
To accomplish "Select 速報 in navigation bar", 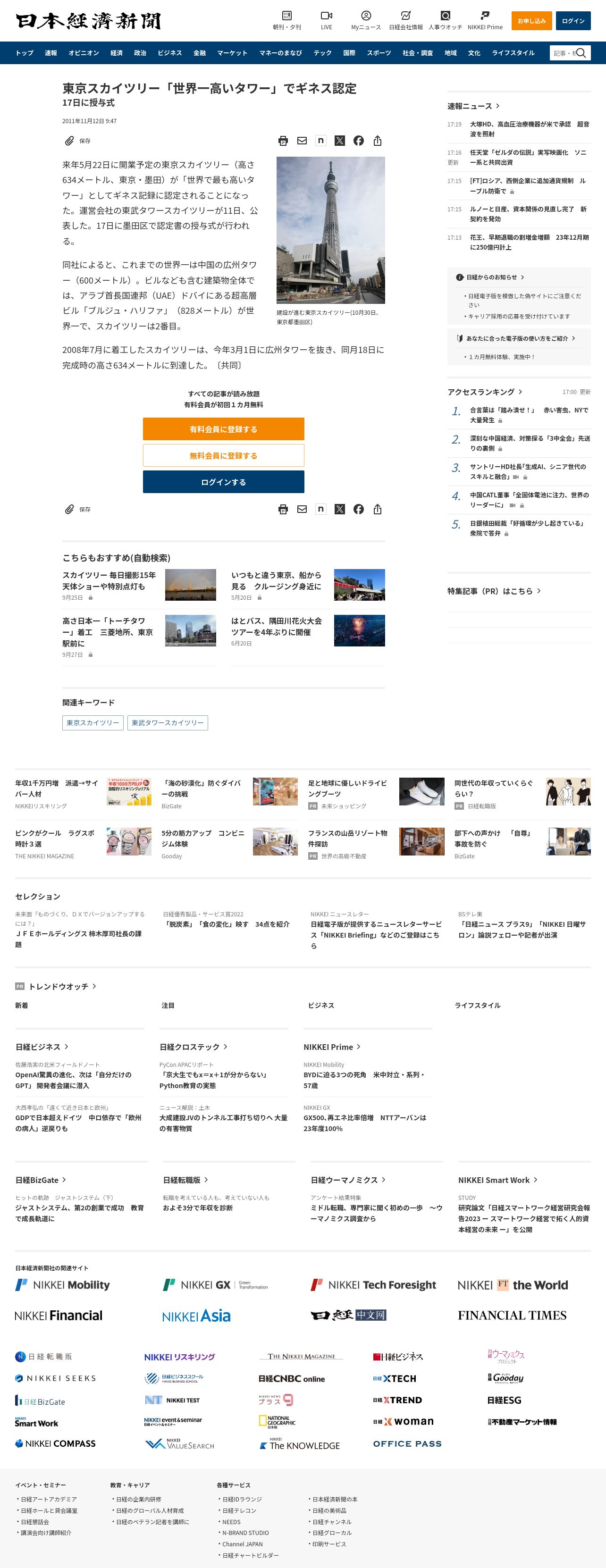I will coord(51,53).
